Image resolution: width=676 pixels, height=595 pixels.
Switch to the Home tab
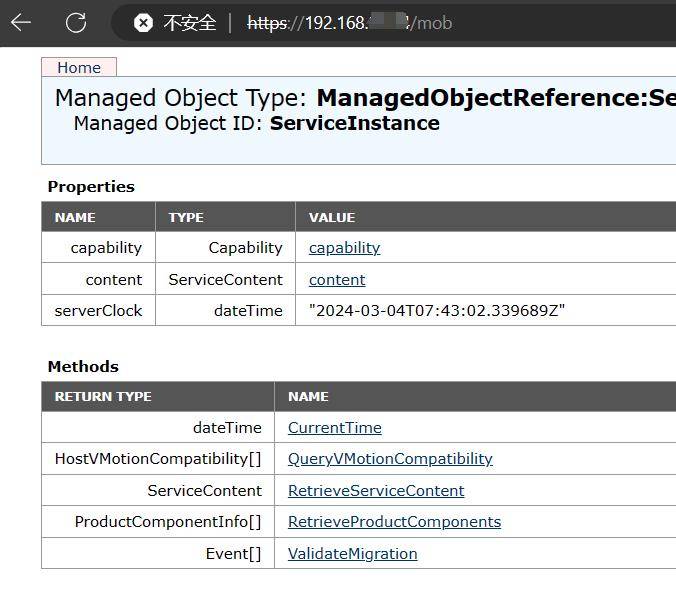click(x=79, y=67)
